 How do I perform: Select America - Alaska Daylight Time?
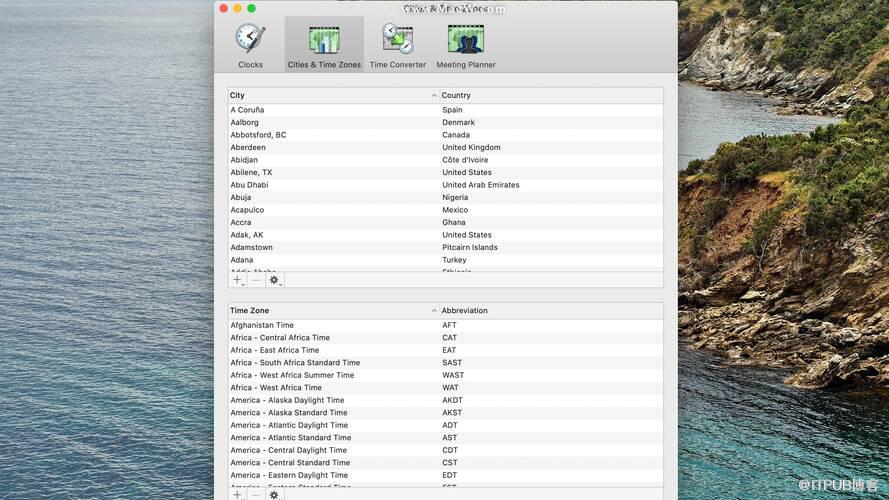(x=446, y=400)
